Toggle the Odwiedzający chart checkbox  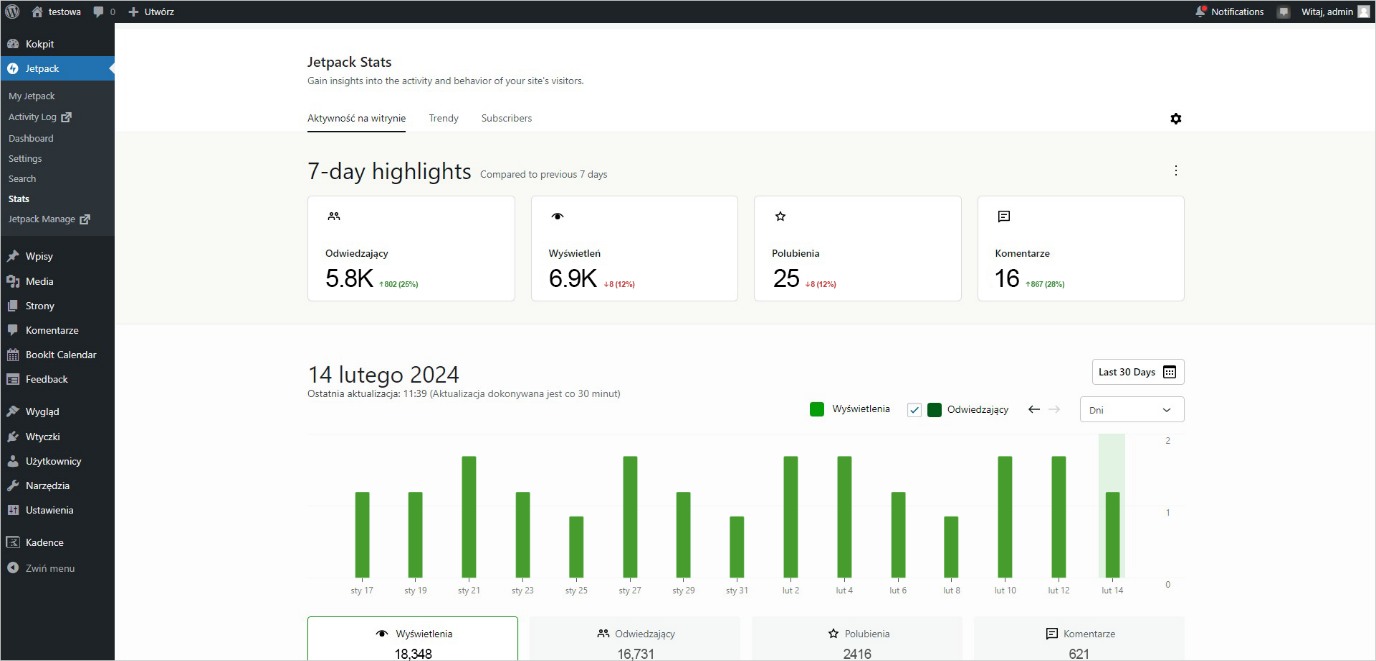coord(914,410)
